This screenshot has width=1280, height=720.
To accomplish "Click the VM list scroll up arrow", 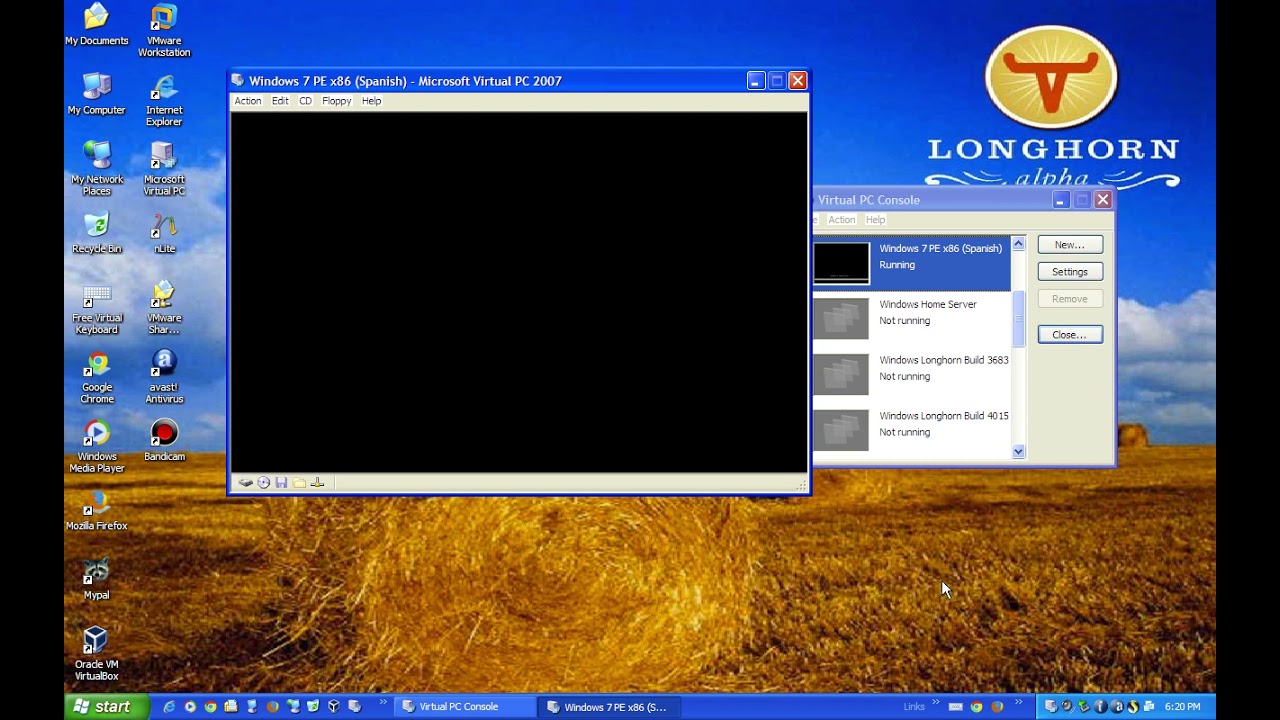I will click(1018, 244).
